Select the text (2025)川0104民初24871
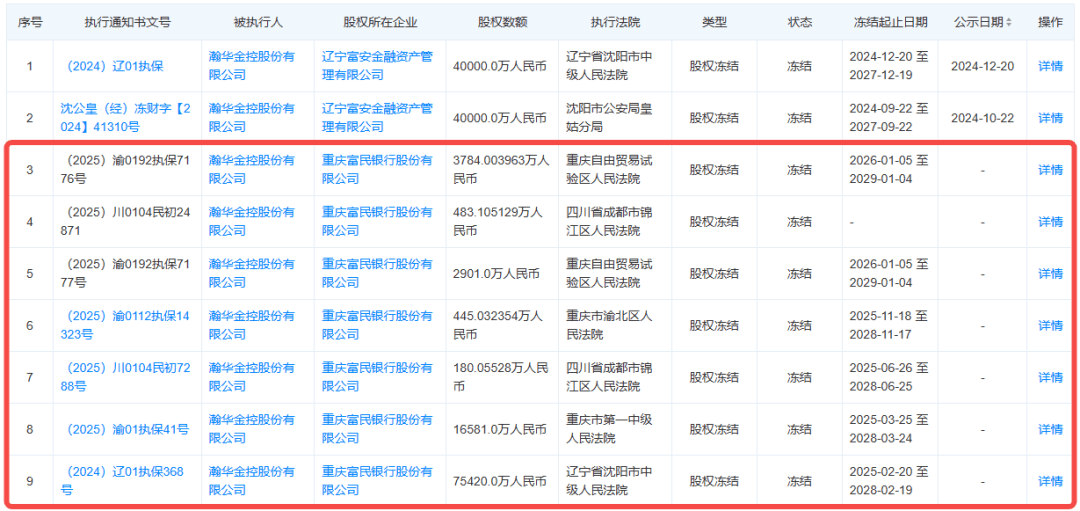 (124, 222)
